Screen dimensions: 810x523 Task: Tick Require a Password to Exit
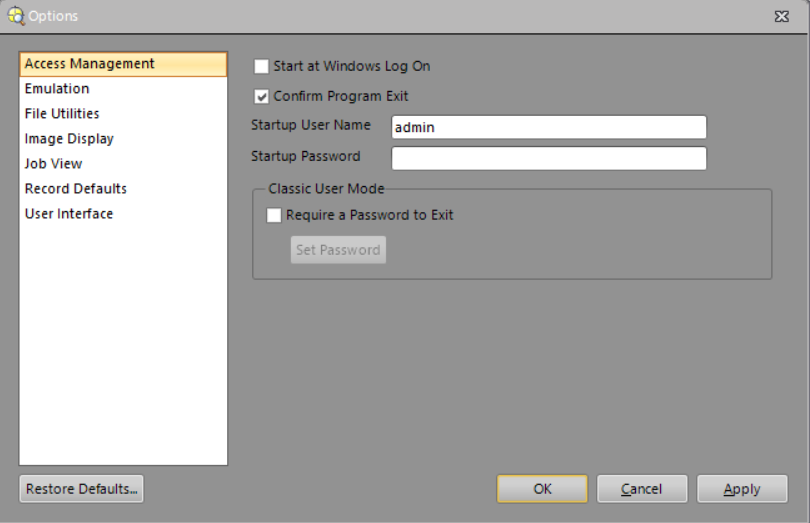pyautogui.click(x=274, y=215)
